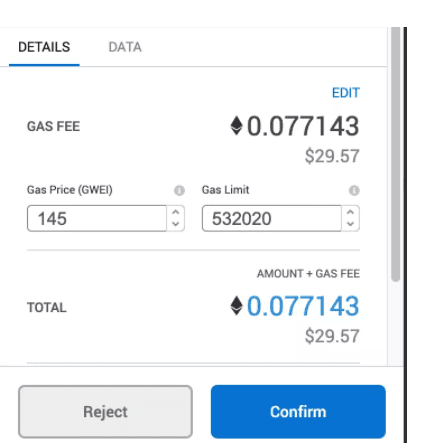Click the Gas Price info icon
Image resolution: width=428 pixels, height=445 pixels.
(179, 190)
